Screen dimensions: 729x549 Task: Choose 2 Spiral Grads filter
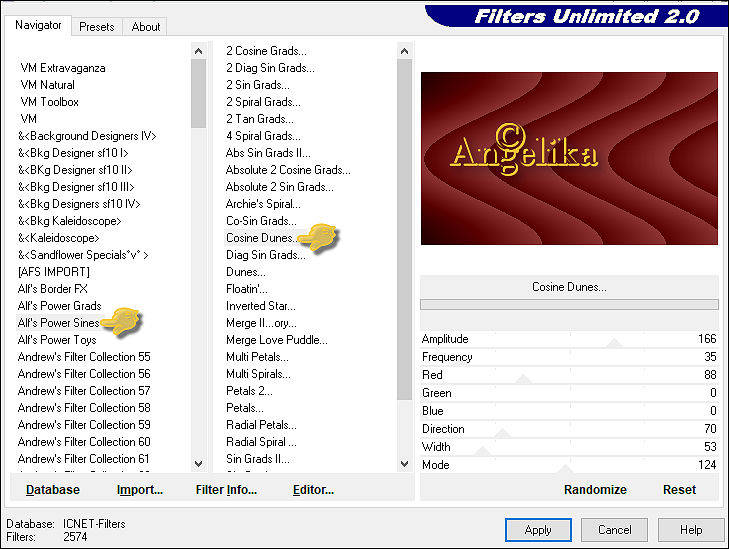263,102
